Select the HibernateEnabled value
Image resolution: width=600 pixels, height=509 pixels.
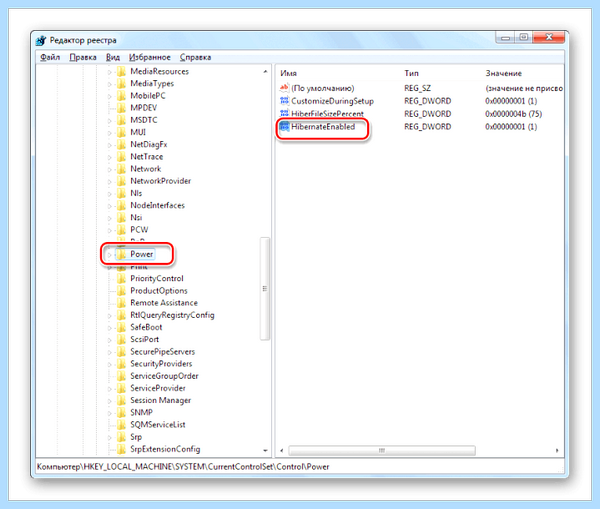coord(323,127)
